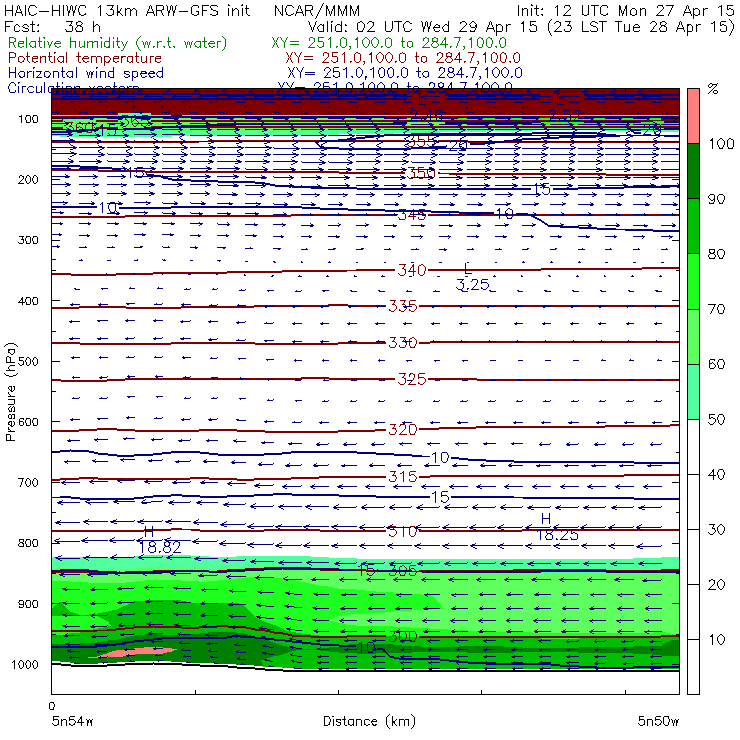Click the '400' pressure axis tick label
Screen dimensions: 740x740
28,301
